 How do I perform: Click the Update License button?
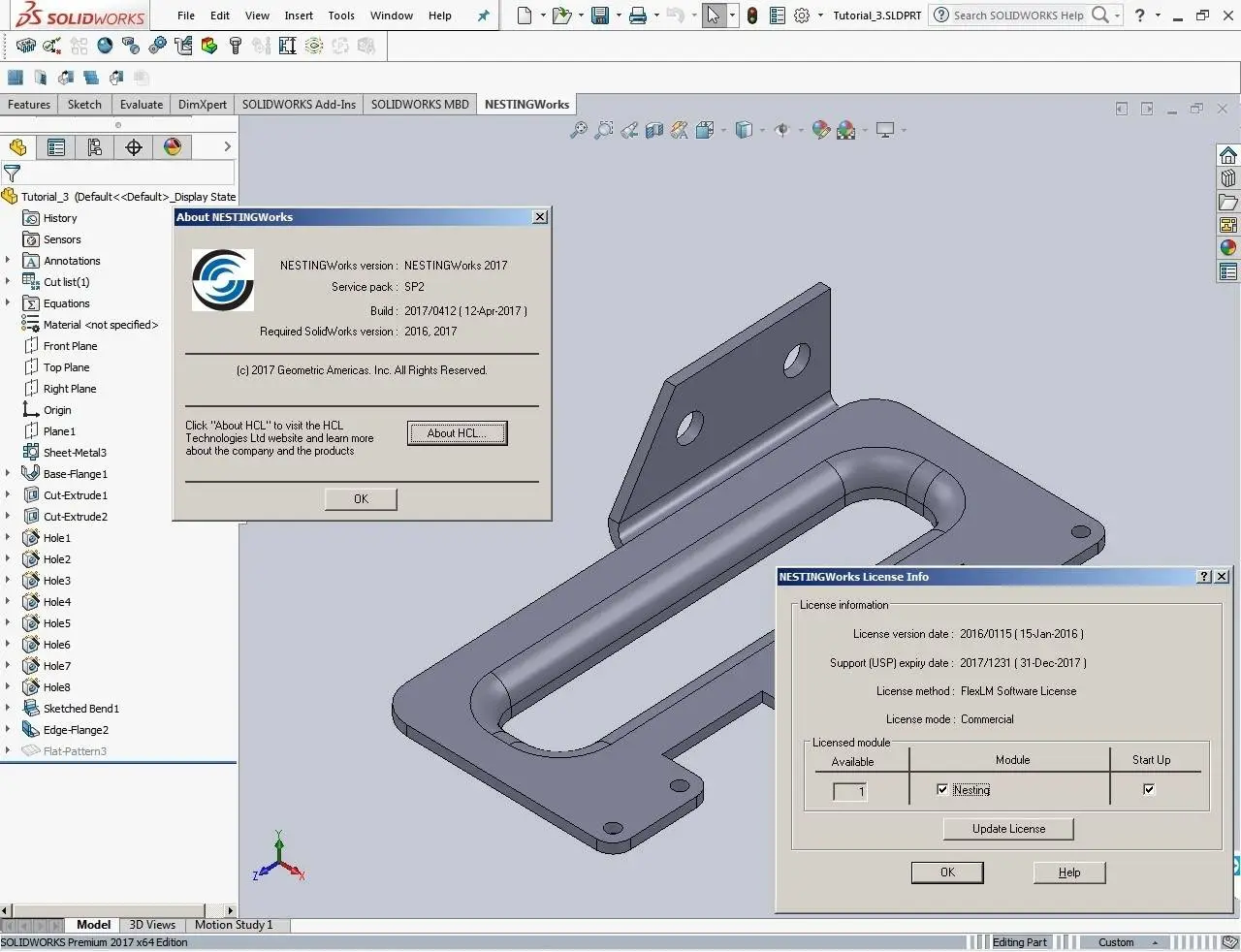point(1008,829)
